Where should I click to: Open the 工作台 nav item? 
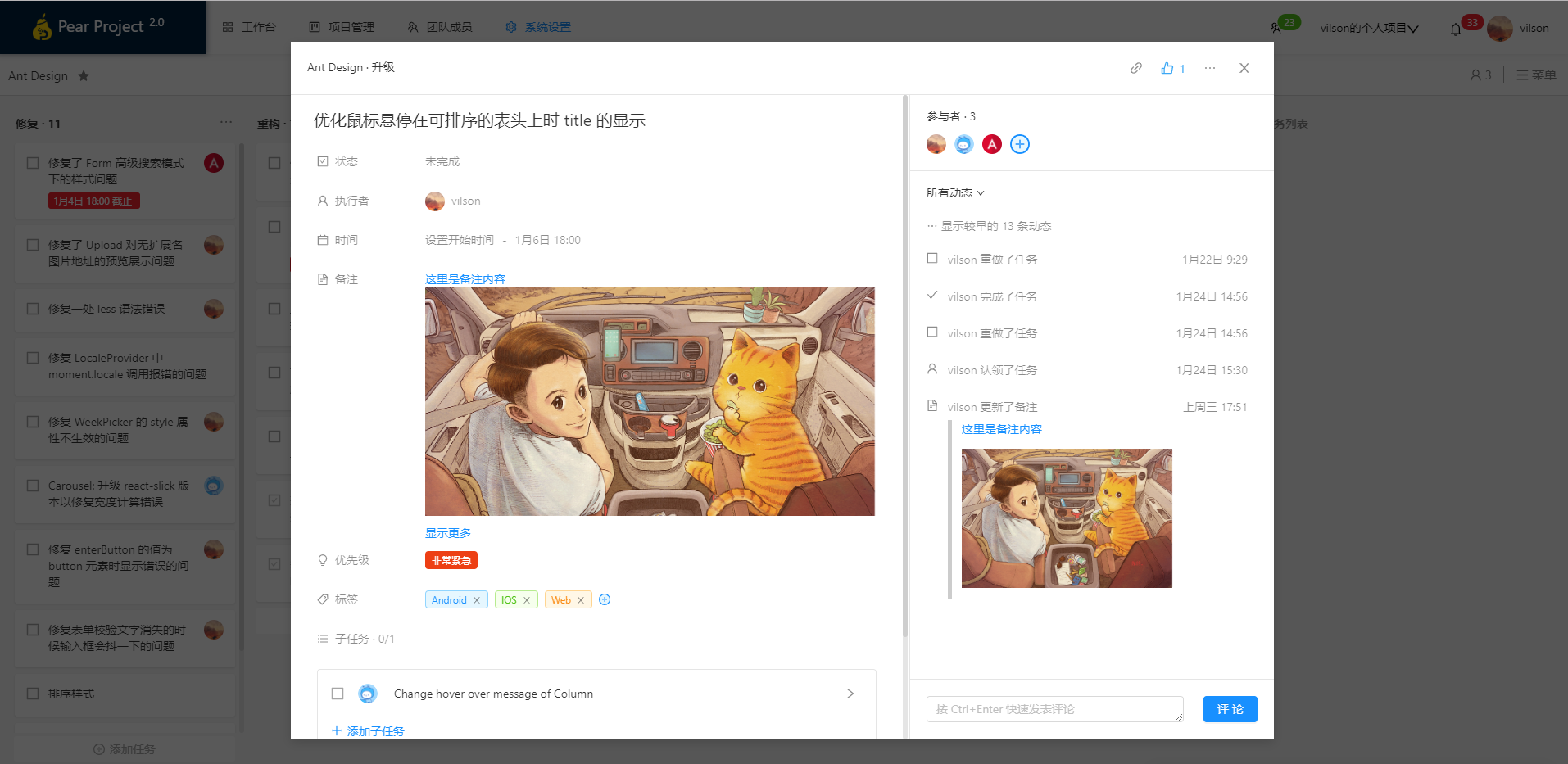coord(249,27)
